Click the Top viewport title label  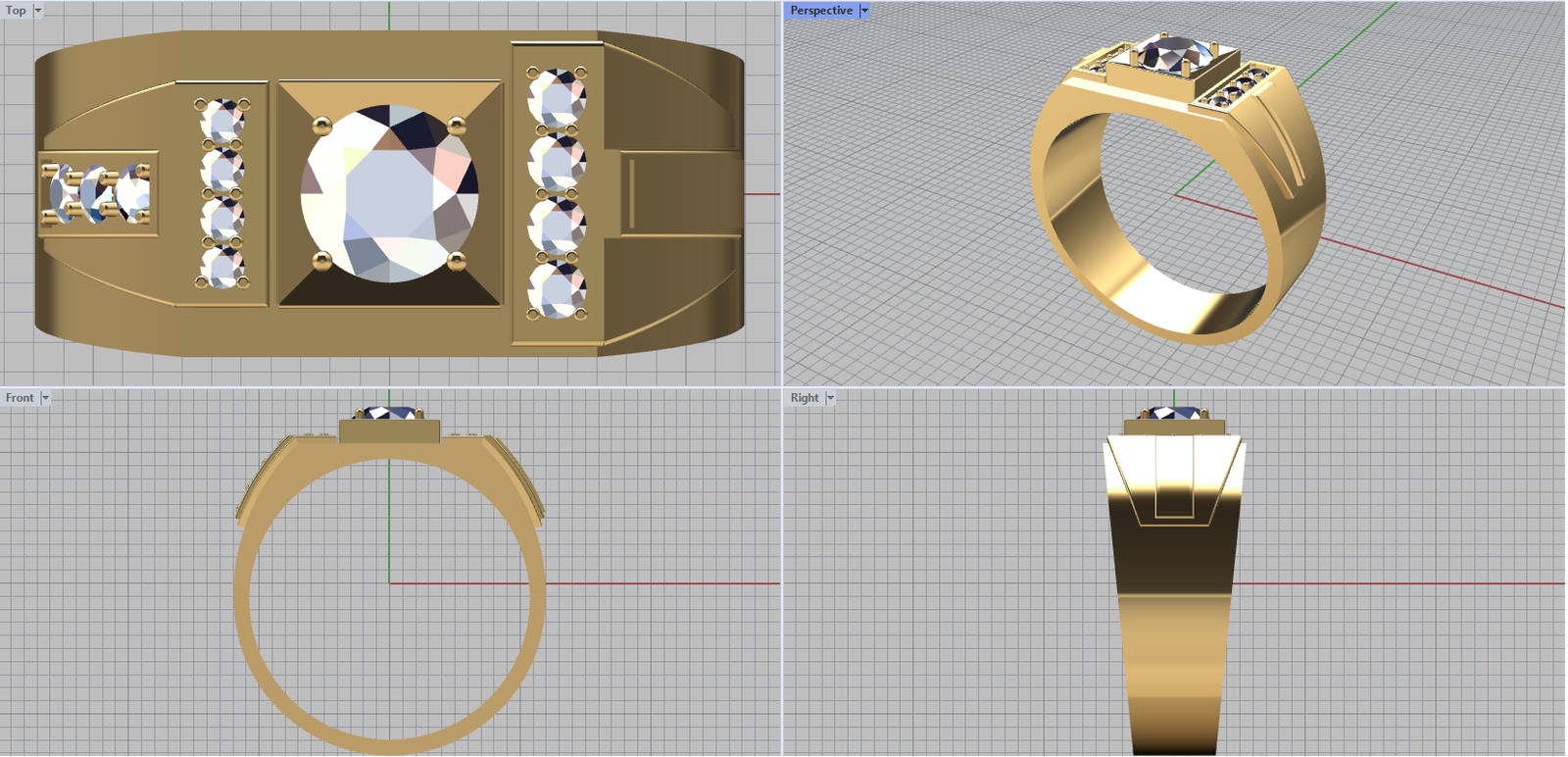[17, 11]
